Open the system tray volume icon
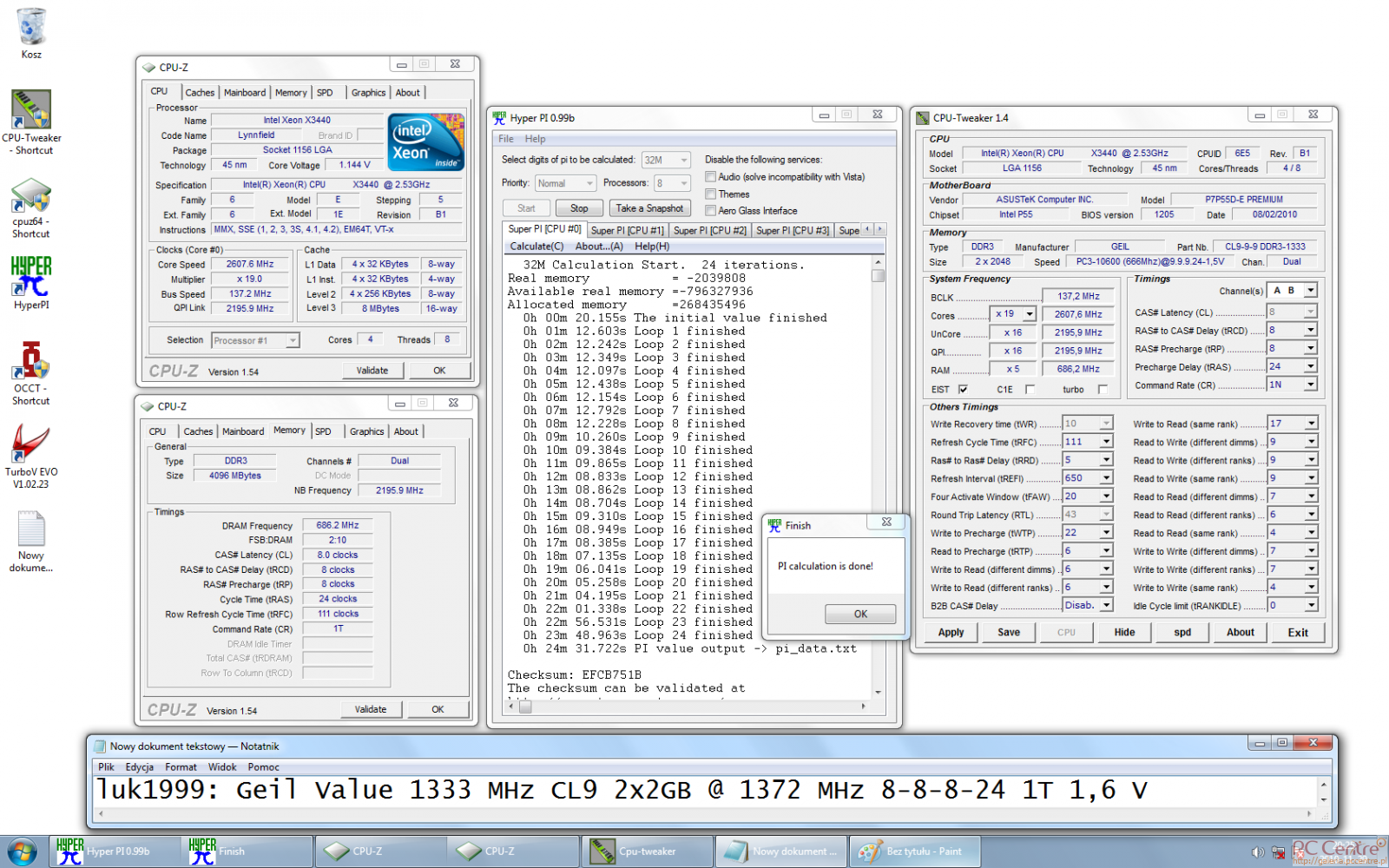 point(1257,852)
